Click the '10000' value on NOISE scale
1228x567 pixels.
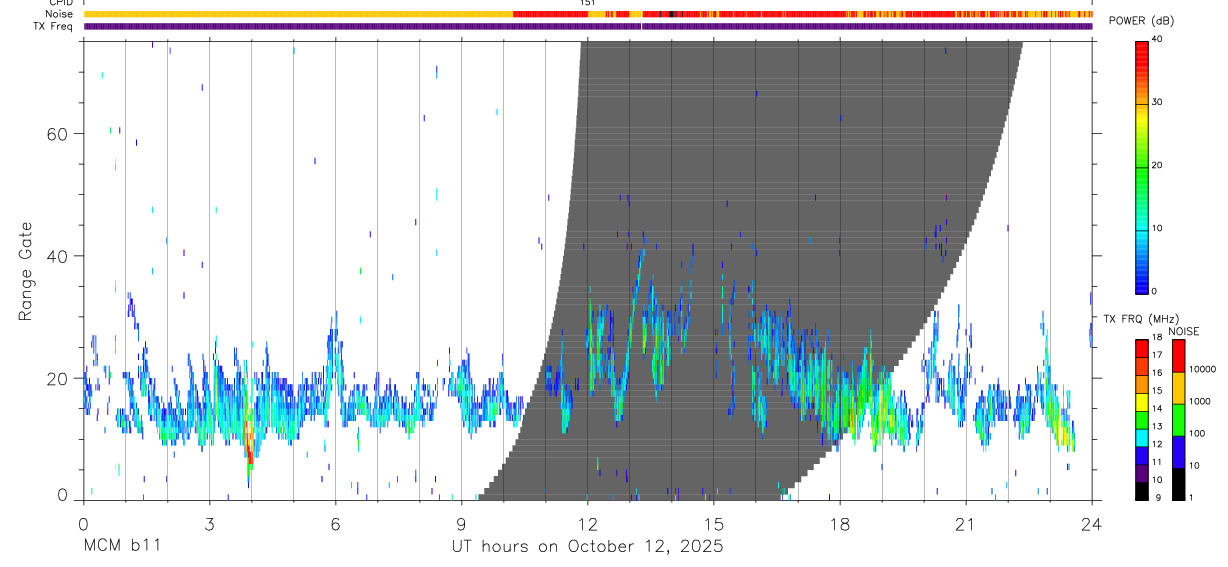coord(1203,369)
